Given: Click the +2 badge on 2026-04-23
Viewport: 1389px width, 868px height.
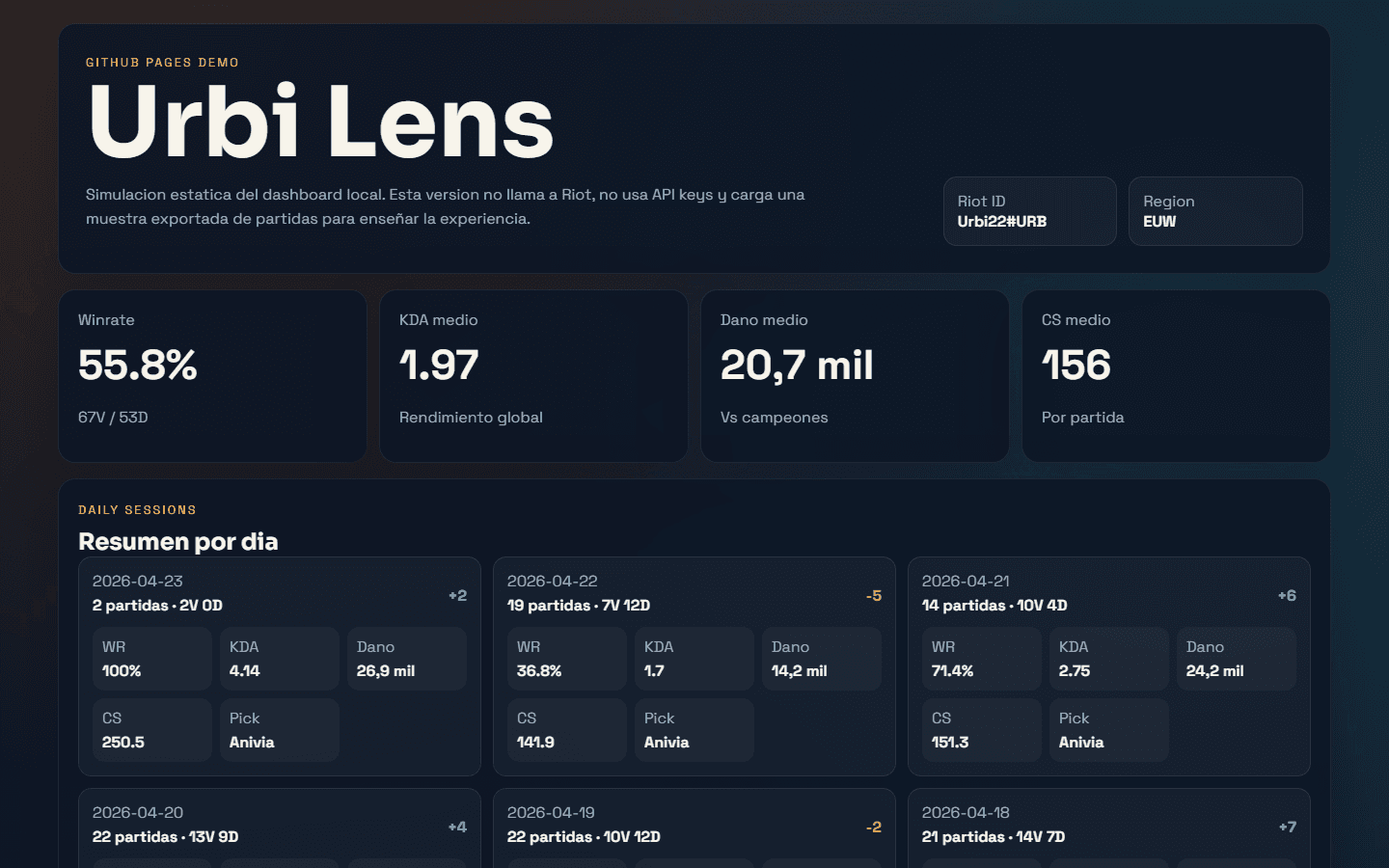Looking at the screenshot, I should 457,596.
